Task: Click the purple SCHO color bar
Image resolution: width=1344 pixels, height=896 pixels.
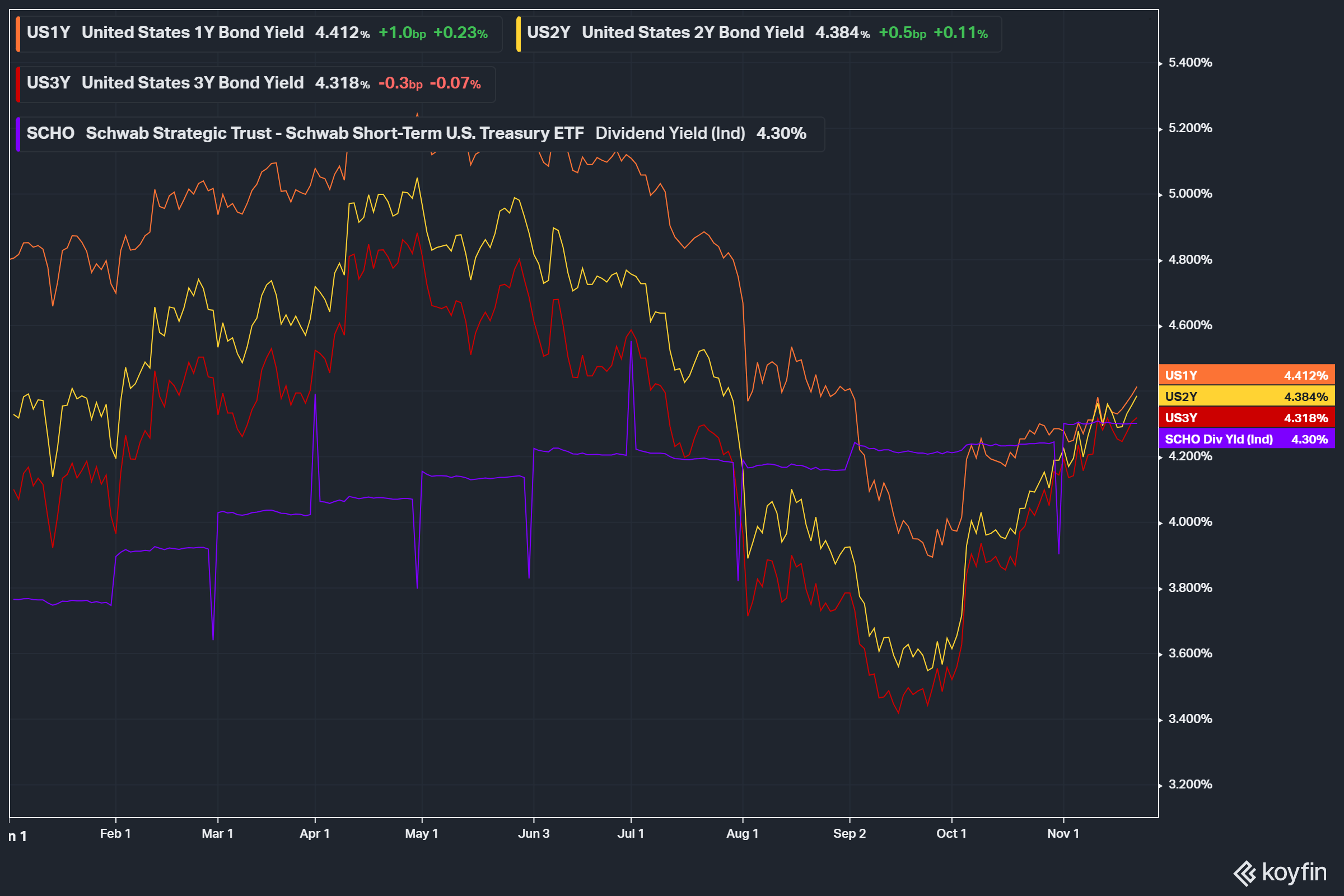Action: tap(18, 134)
